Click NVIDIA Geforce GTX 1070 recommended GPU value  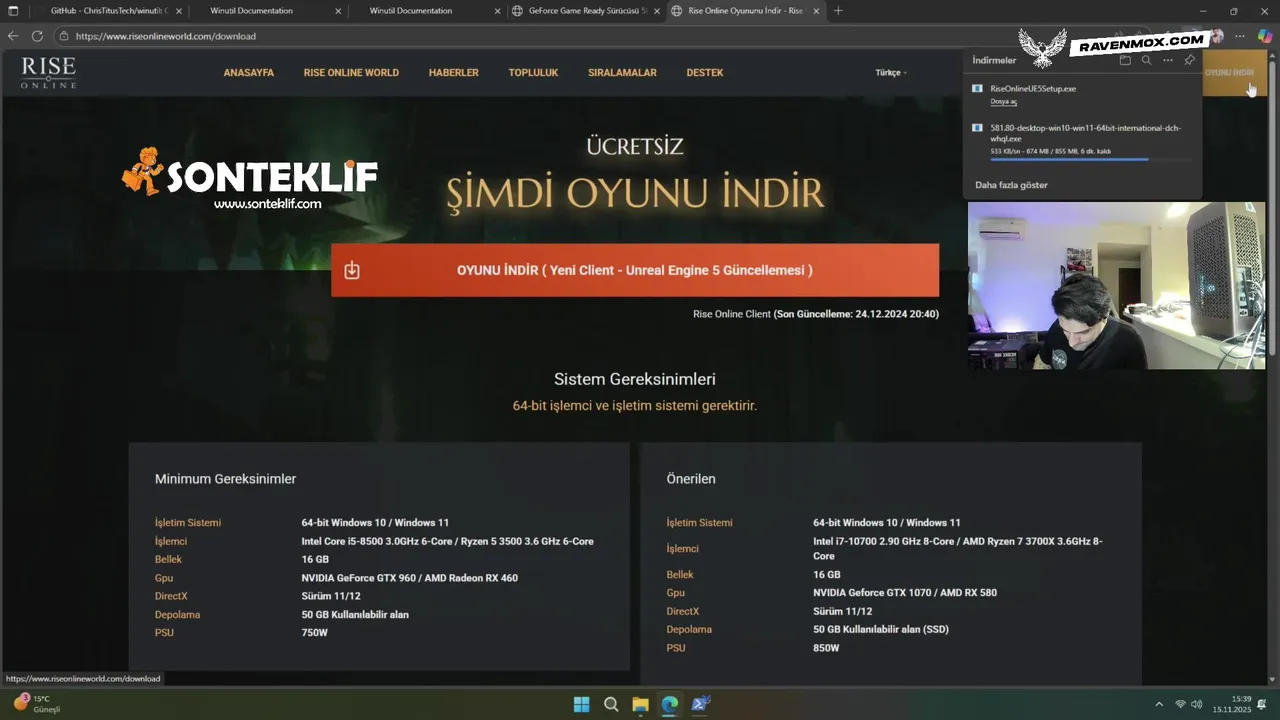[x=905, y=592]
